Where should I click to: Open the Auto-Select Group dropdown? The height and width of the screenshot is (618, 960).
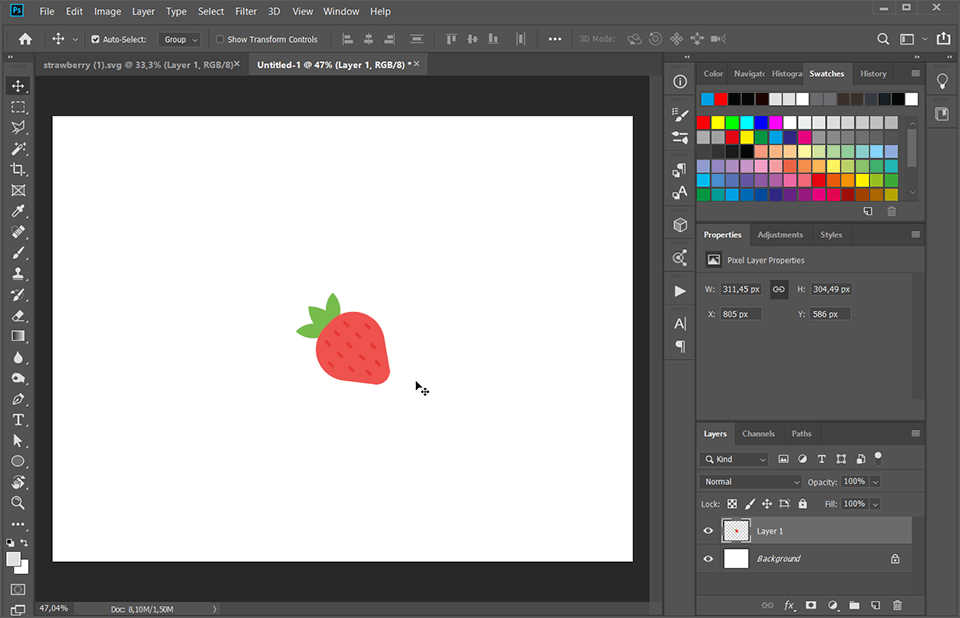tap(179, 39)
